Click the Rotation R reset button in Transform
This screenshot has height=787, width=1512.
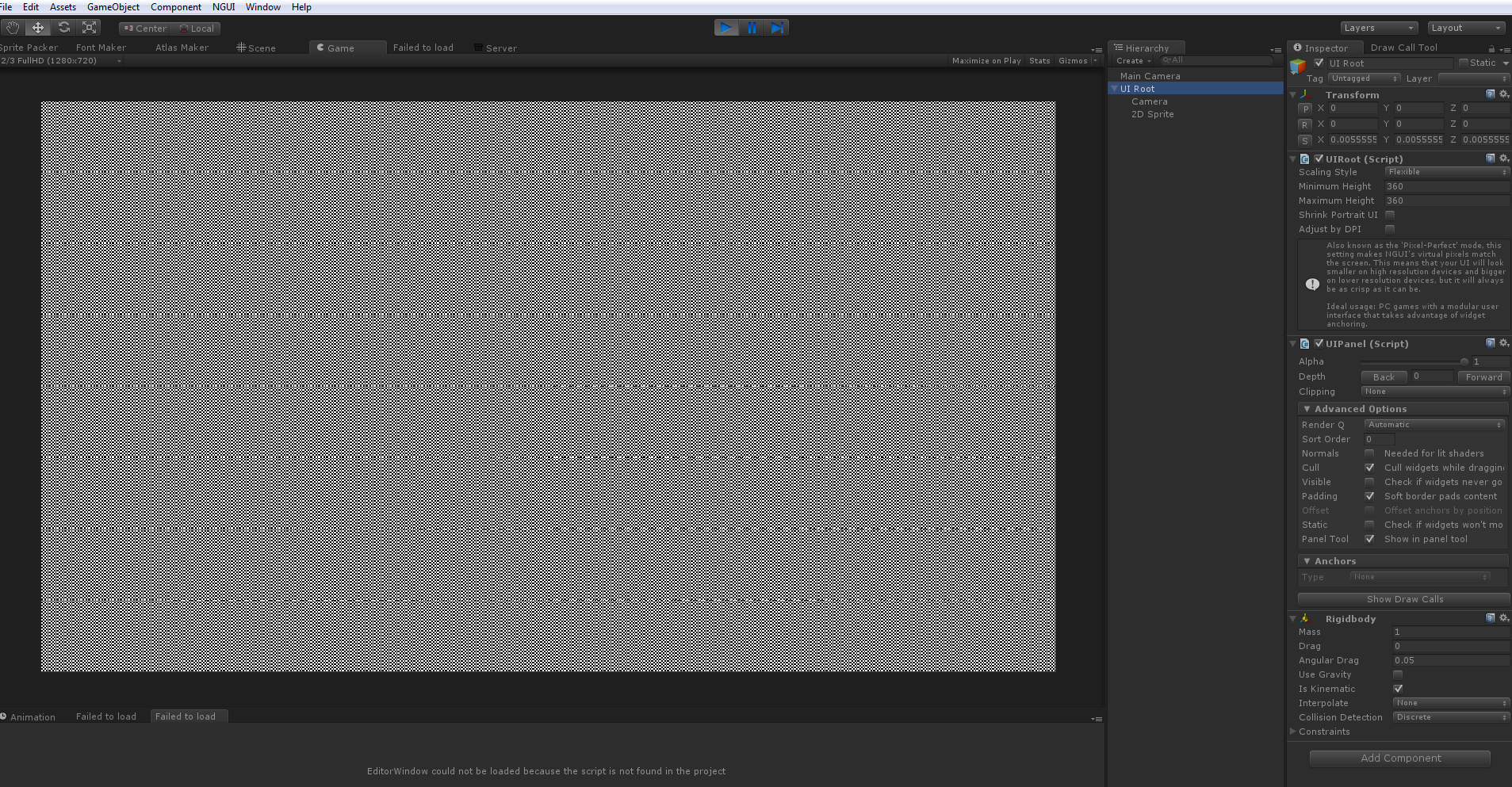tap(1305, 124)
